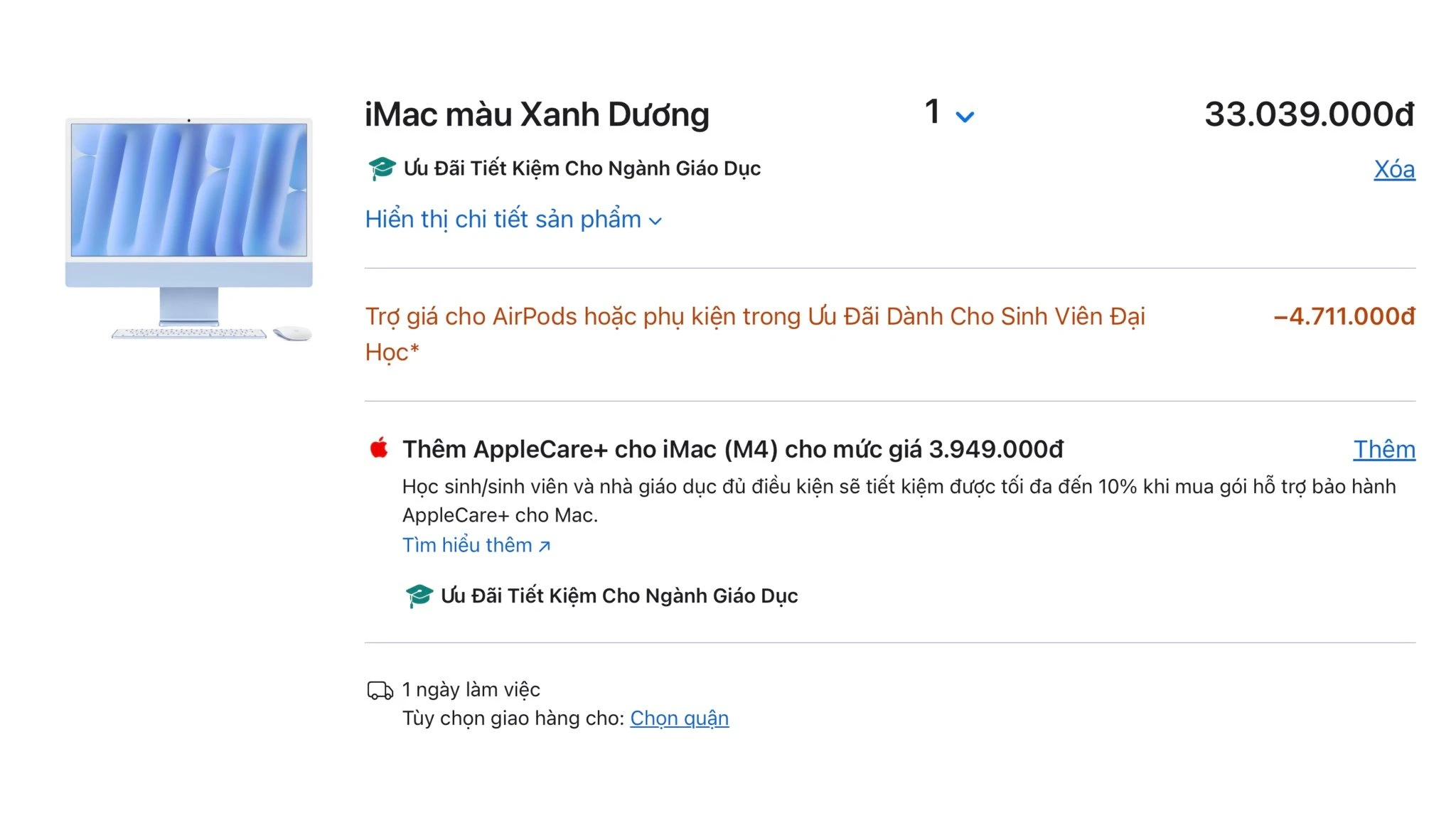Click the graduation cap icon under the iMac title
The image size is (1456, 835).
pyautogui.click(x=382, y=168)
